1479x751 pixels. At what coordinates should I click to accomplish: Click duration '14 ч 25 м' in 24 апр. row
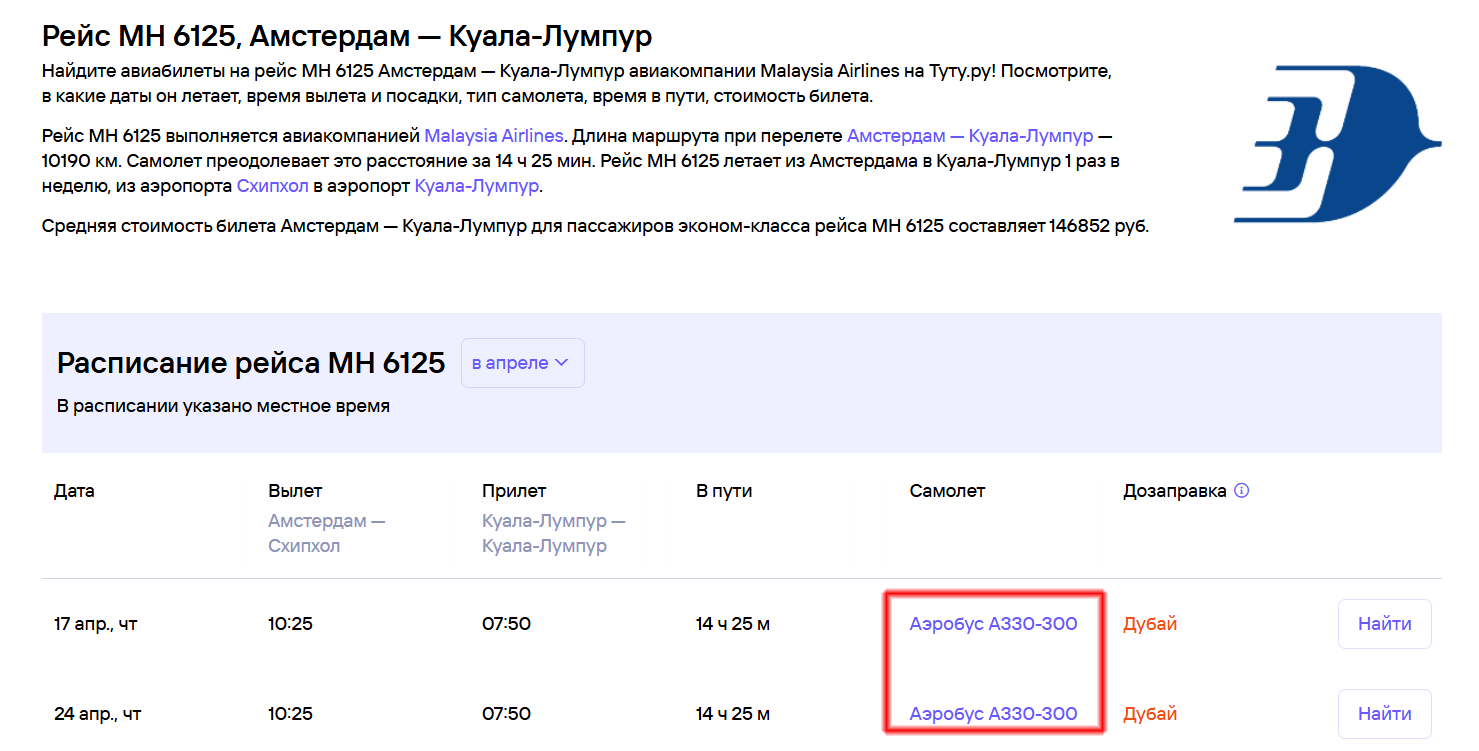[x=733, y=714]
